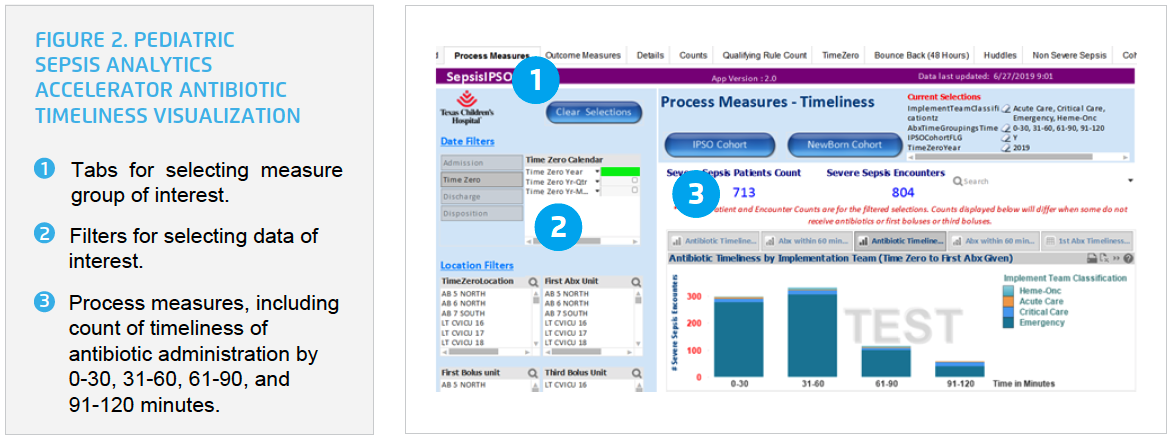This screenshot has height=438, width=1173.
Task: Switch to the Process Measures tab
Action: [491, 55]
